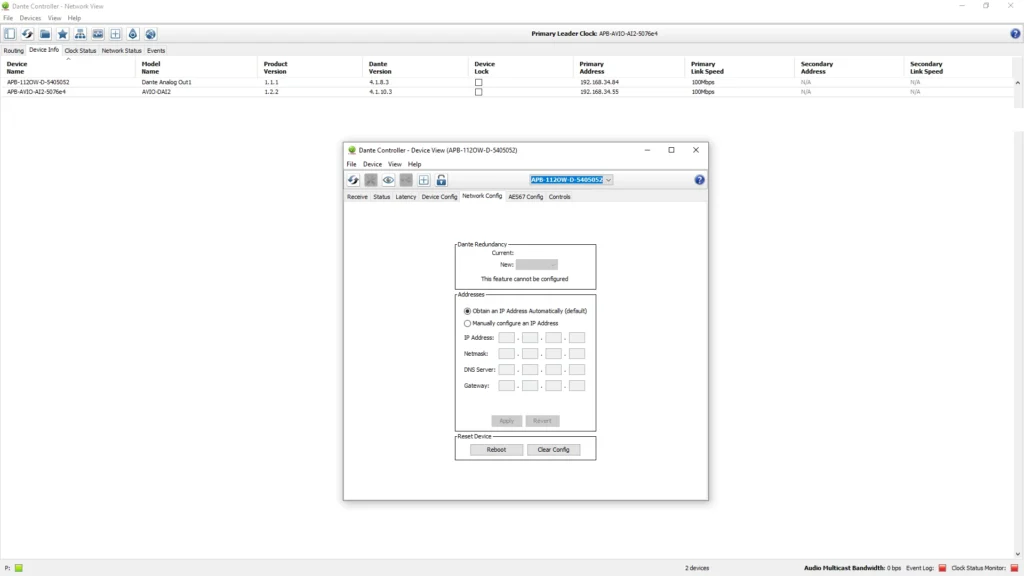Click the refresh icon in Device View toolbar
Screen dimensions: 1024x576
pos(353,180)
